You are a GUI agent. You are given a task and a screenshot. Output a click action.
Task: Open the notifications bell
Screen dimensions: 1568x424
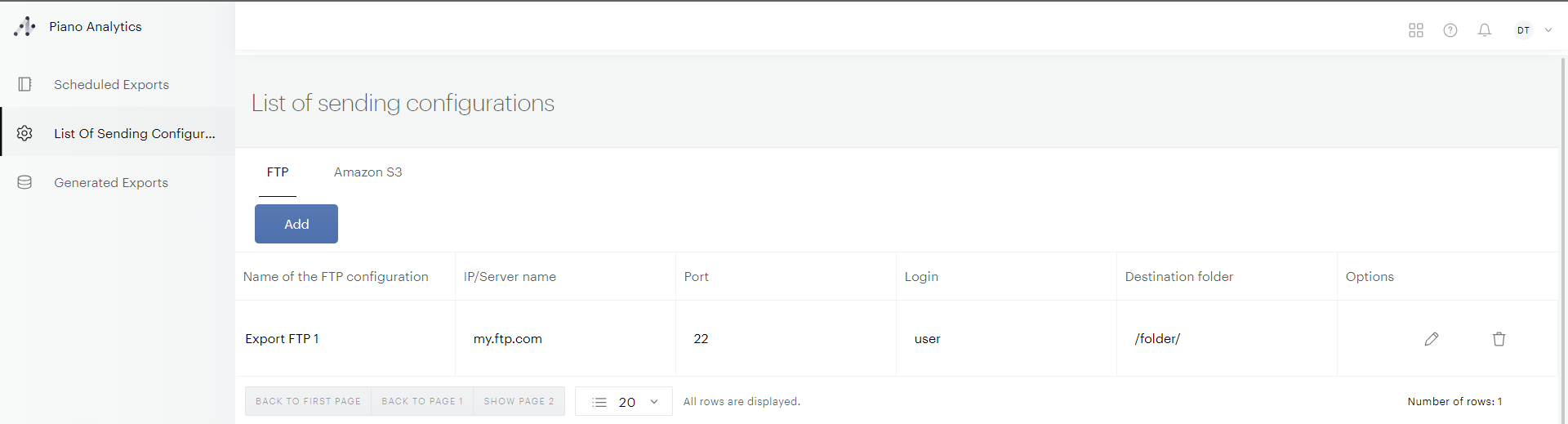coord(1485,30)
